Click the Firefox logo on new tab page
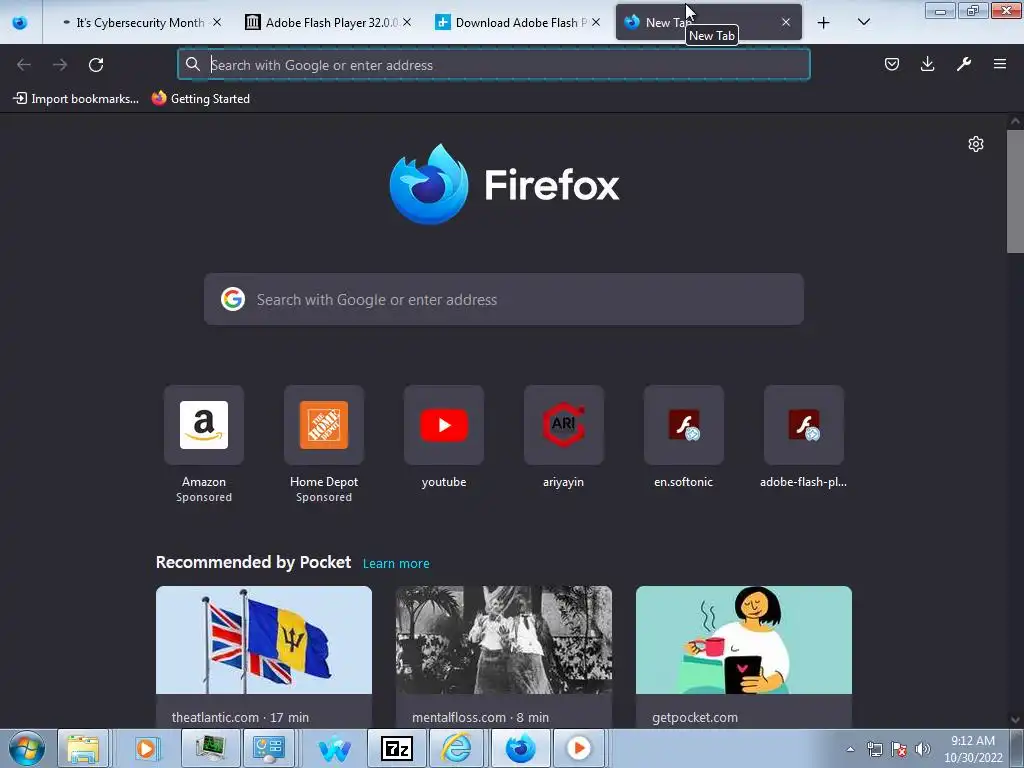This screenshot has width=1024, height=768. tap(504, 185)
